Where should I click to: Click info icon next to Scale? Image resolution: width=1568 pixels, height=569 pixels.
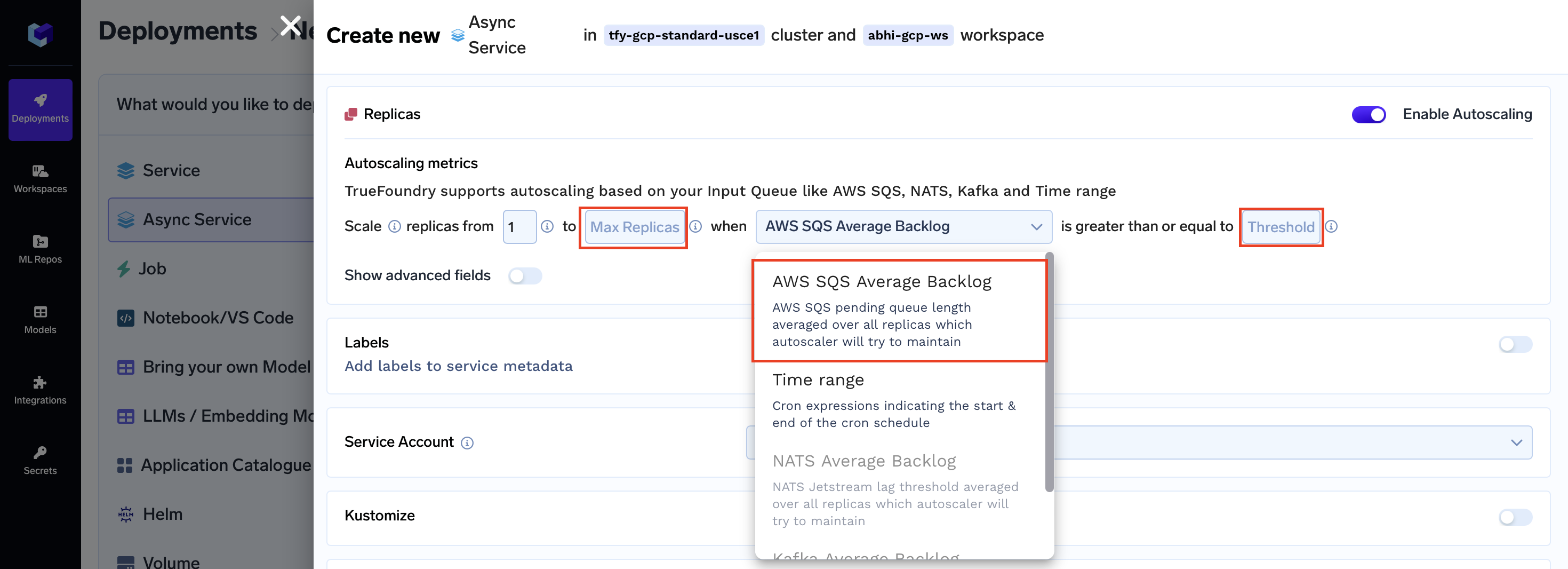(x=395, y=227)
